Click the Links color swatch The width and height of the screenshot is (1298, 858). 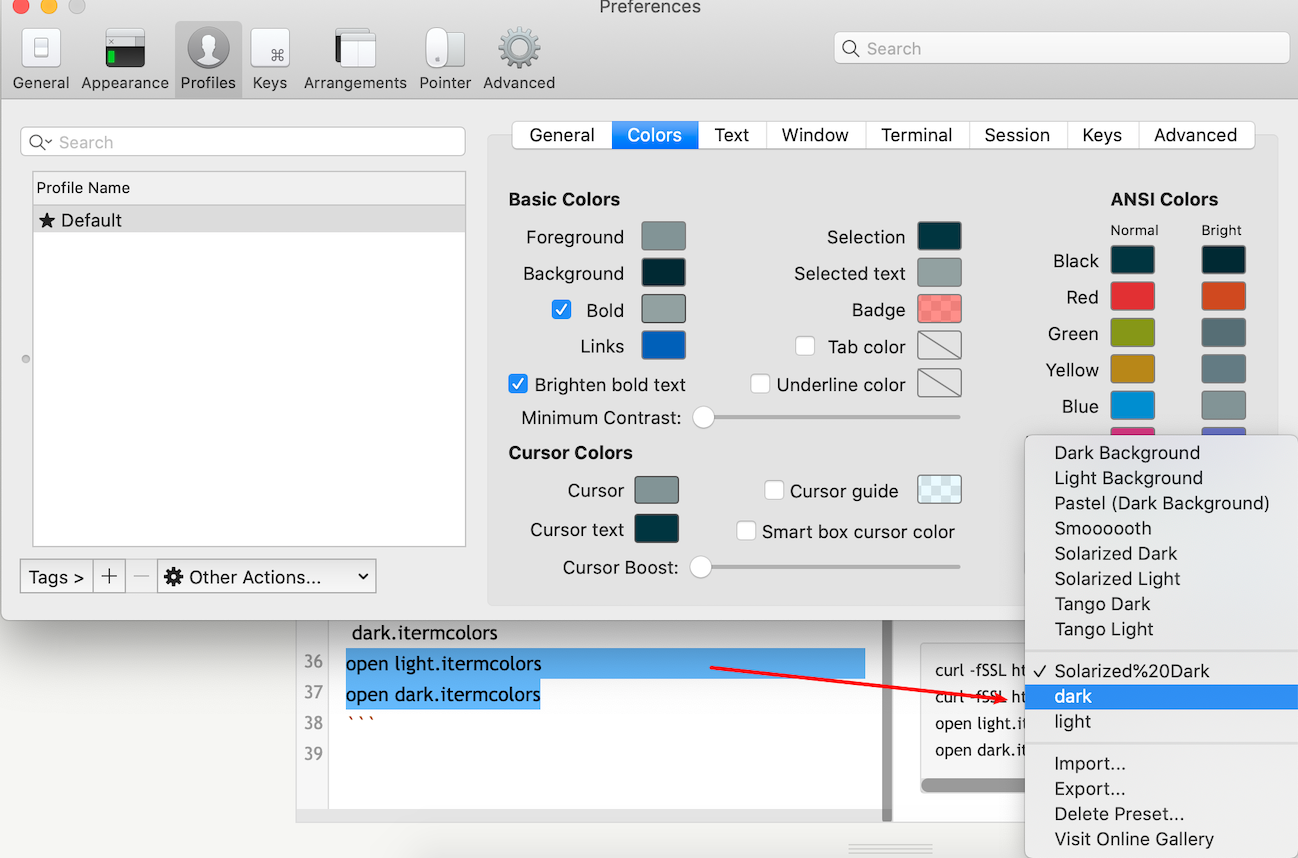[x=663, y=345]
